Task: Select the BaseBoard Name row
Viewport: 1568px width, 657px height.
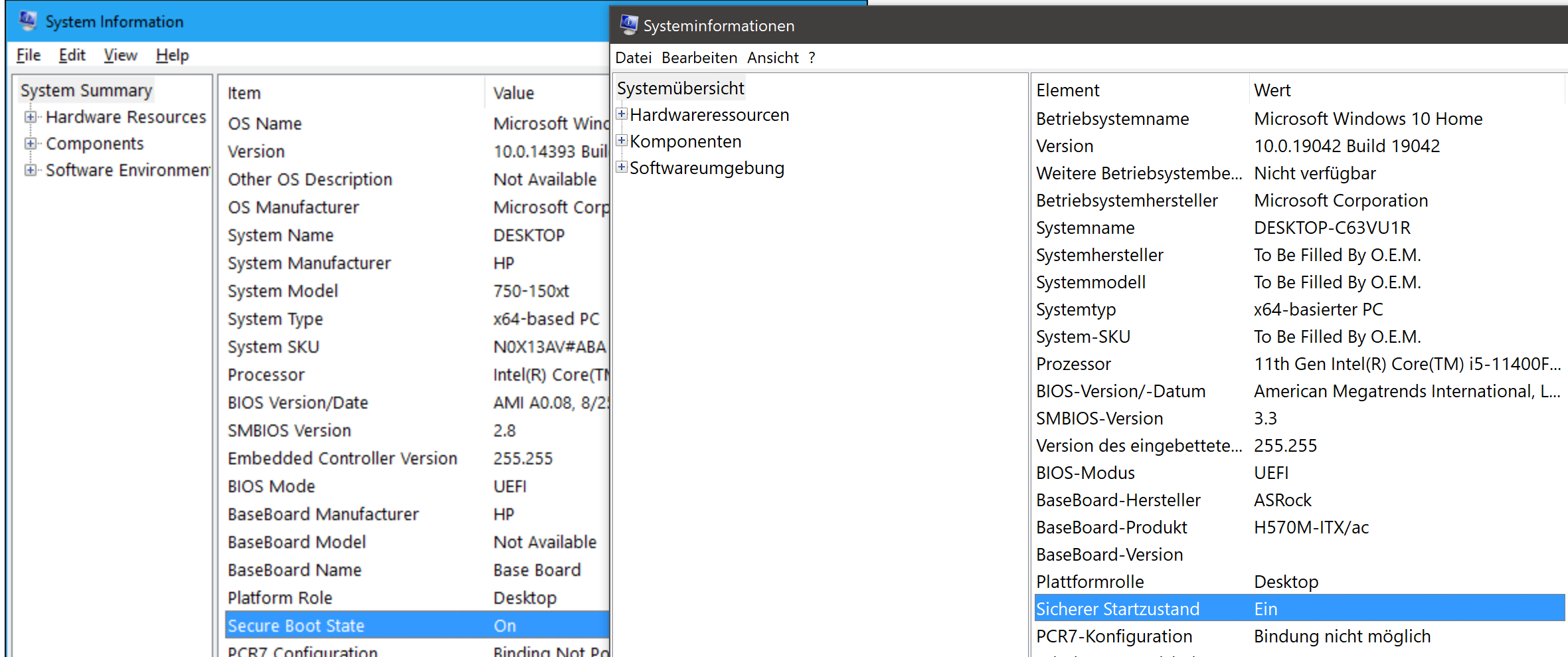Action: pyautogui.click(x=417, y=570)
